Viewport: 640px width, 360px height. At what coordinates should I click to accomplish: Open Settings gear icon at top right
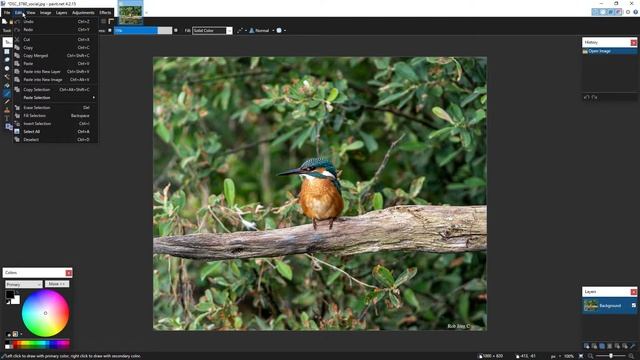tap(628, 12)
